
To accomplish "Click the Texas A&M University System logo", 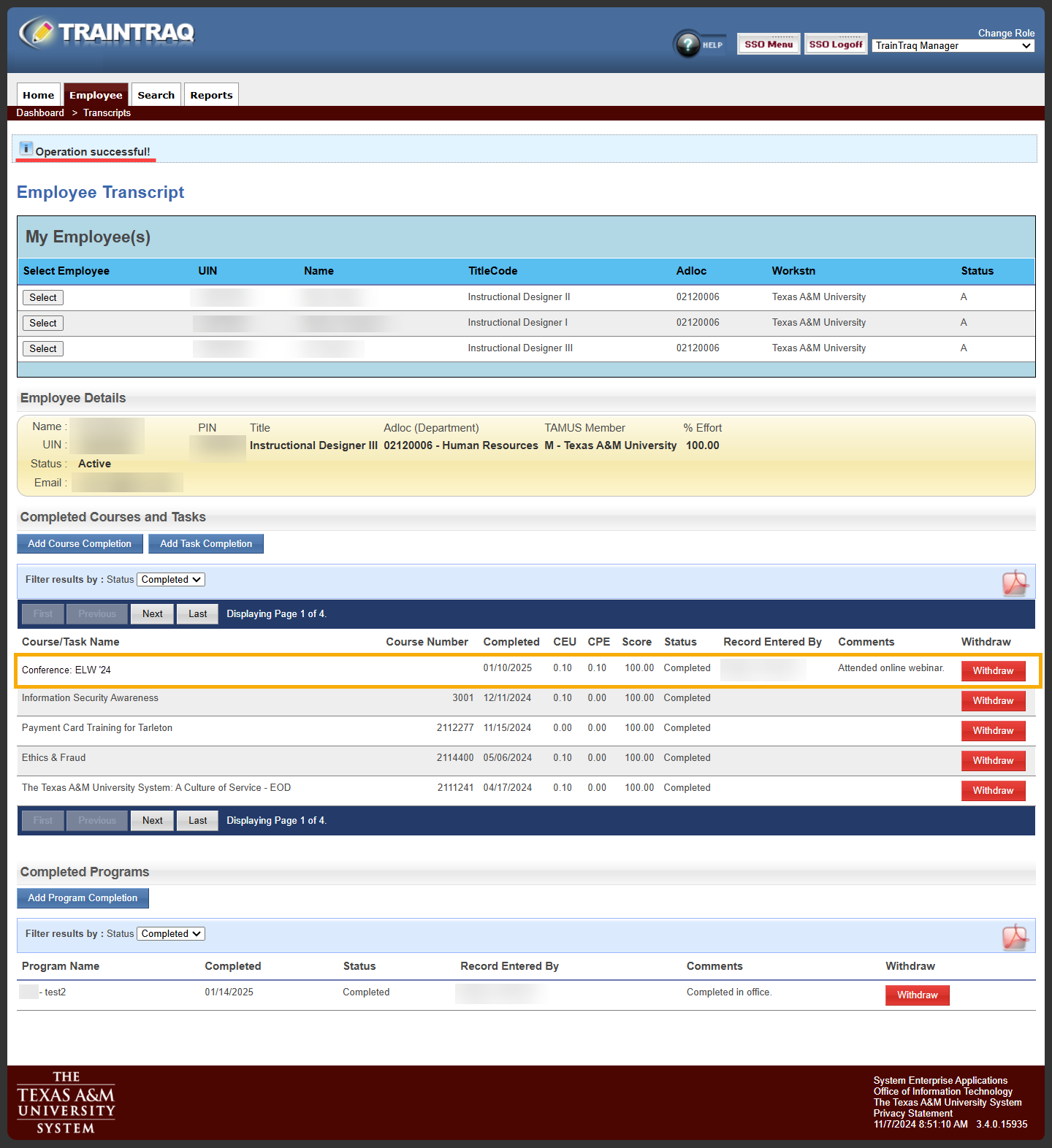I will point(66,1103).
